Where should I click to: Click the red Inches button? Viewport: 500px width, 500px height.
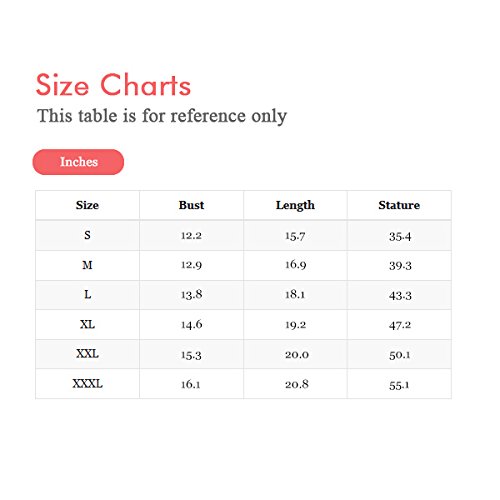pos(78,162)
